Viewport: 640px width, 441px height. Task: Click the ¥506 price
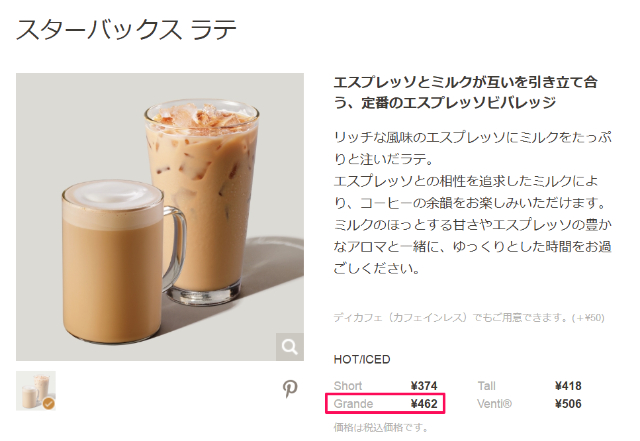point(568,404)
